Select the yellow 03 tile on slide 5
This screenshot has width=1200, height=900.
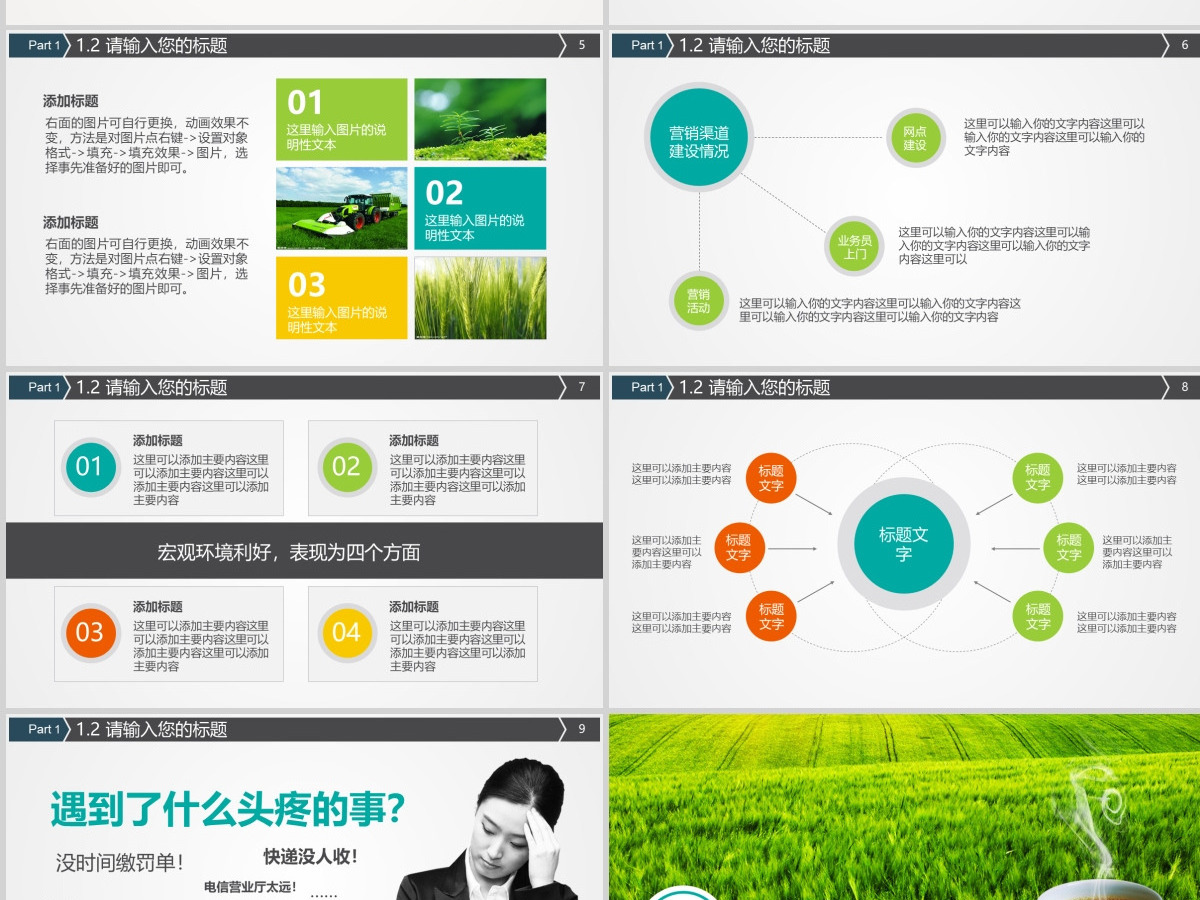342,297
